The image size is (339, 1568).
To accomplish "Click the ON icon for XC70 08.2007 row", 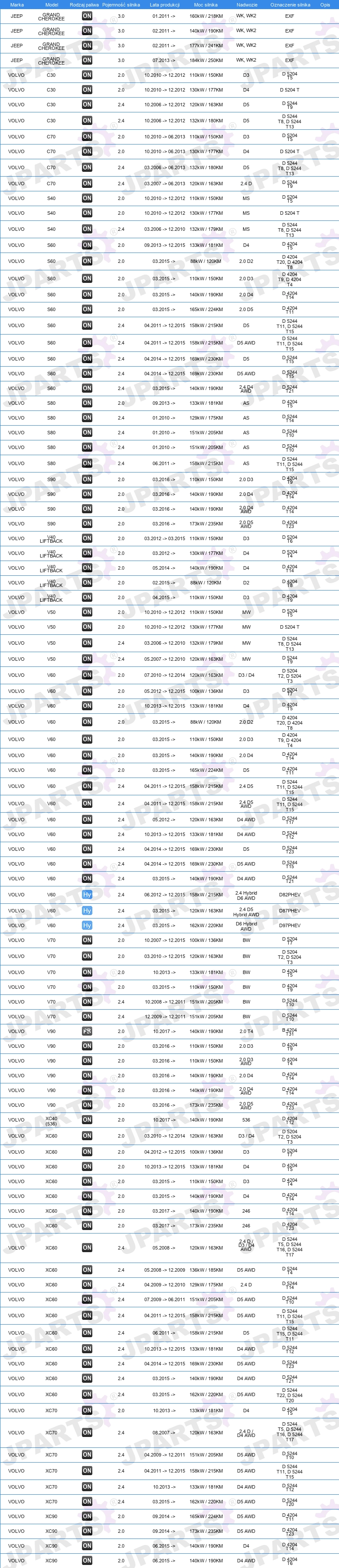I will click(x=87, y=1433).
